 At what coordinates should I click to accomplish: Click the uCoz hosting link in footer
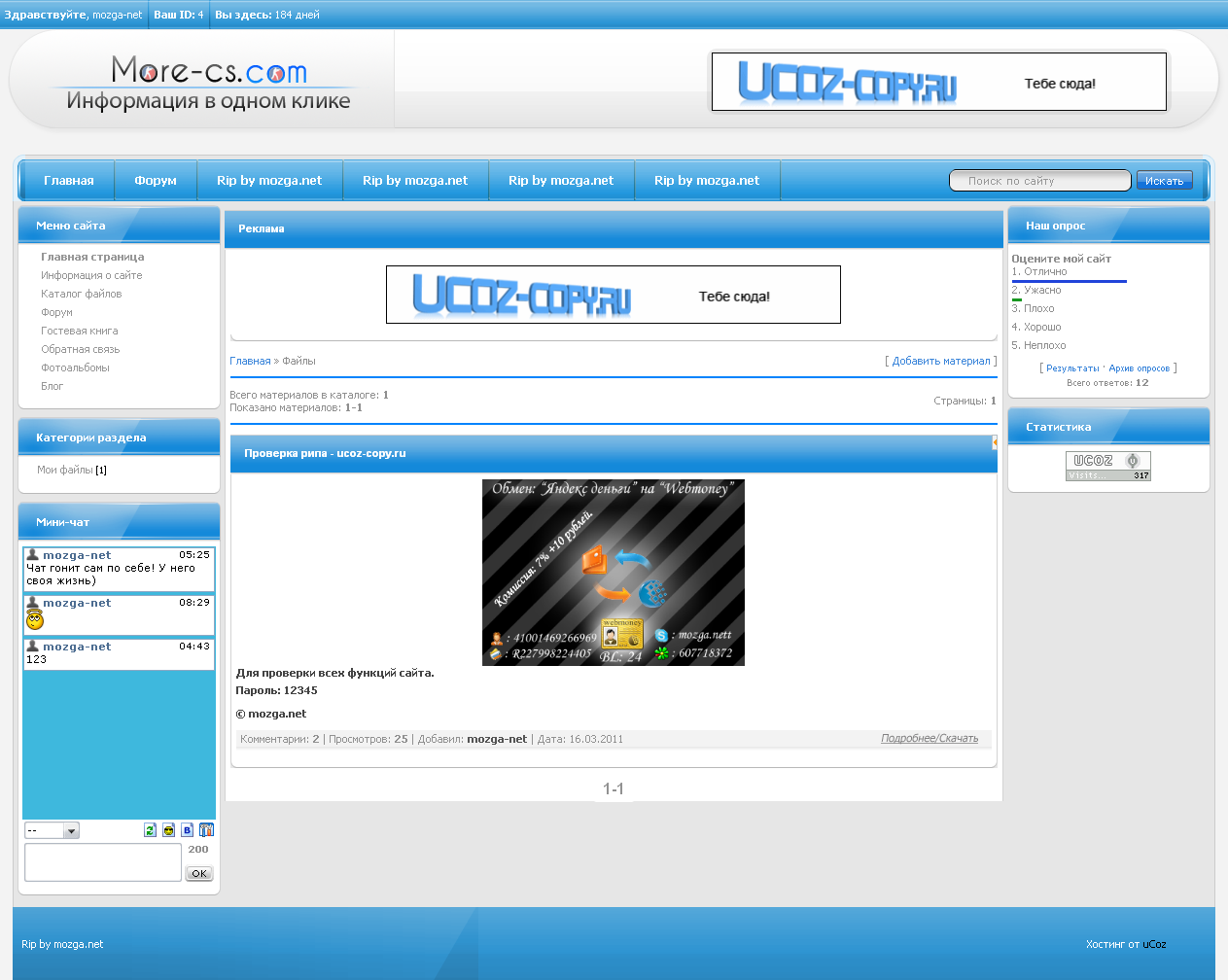coord(1154,944)
